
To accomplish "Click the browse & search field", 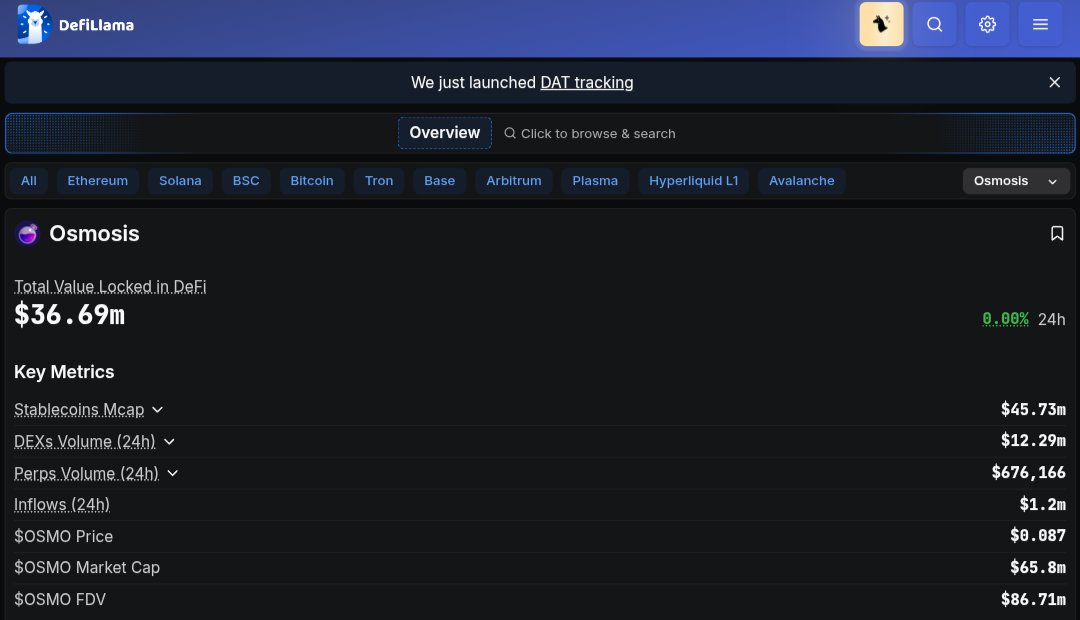I will 590,134.
